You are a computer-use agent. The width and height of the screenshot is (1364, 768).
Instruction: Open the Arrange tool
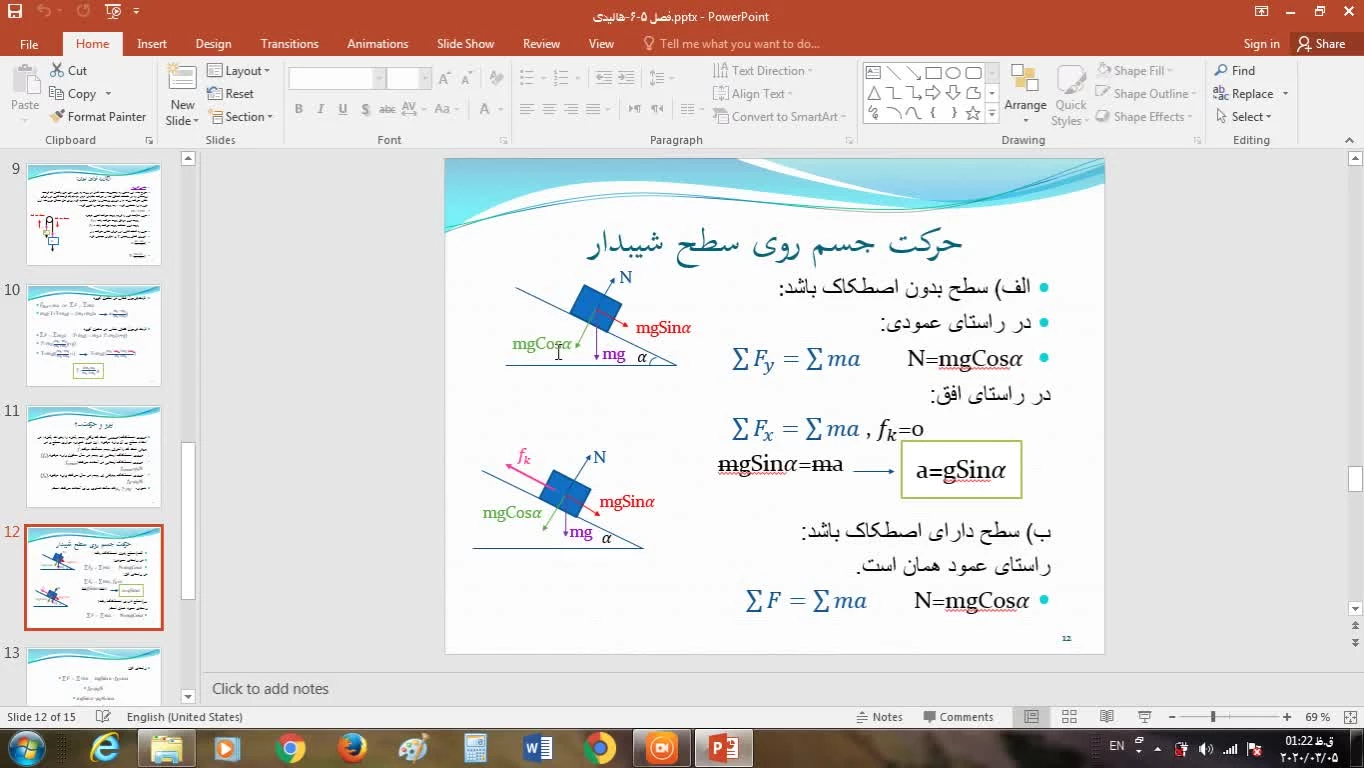pos(1025,88)
